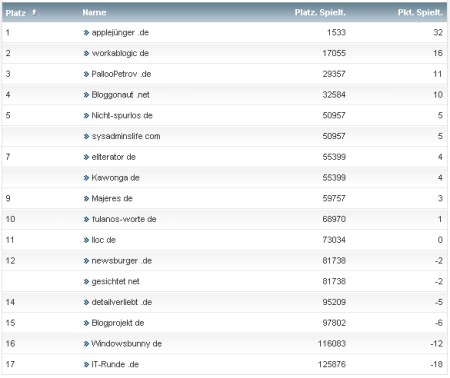Click the arrow icon before IT-Runde .de
450x378 pixels.
(86, 365)
